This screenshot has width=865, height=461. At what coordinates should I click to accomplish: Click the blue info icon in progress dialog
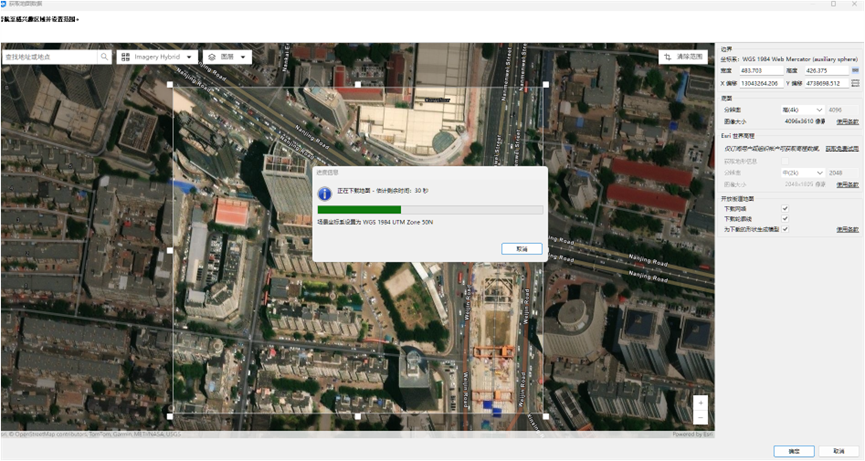(x=325, y=194)
